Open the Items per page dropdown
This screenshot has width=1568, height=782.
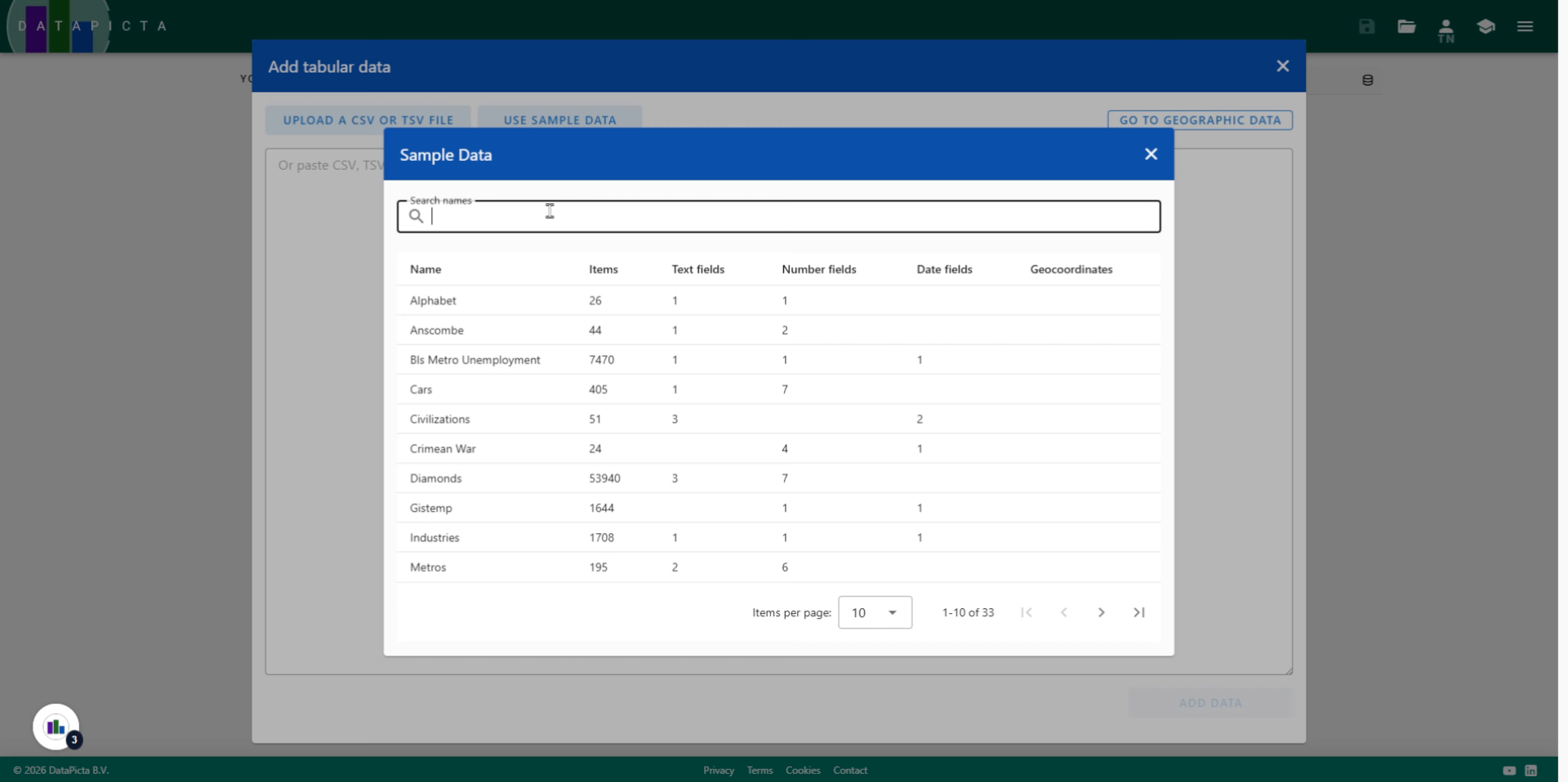875,612
